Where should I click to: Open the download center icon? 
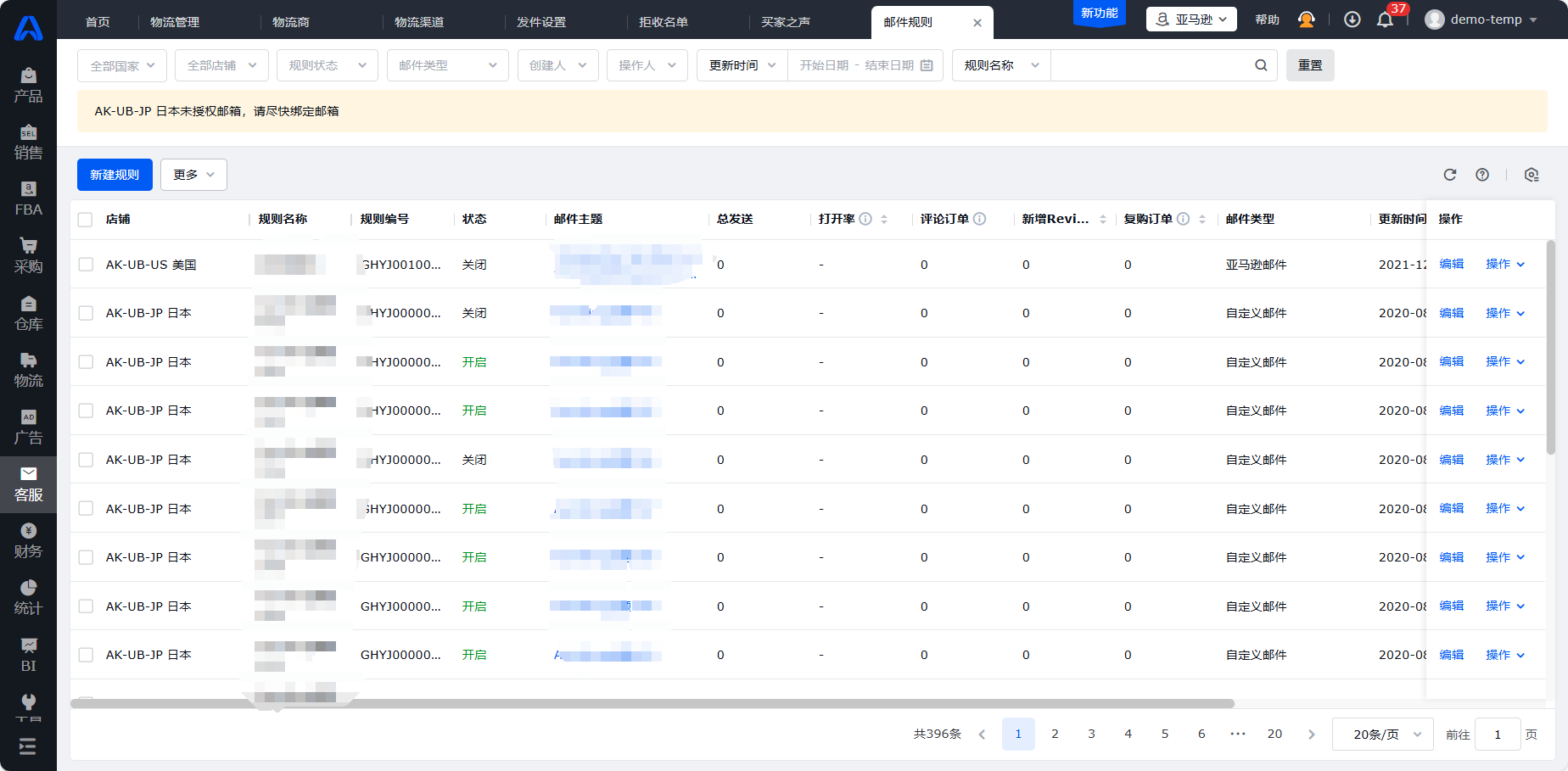pyautogui.click(x=1352, y=20)
